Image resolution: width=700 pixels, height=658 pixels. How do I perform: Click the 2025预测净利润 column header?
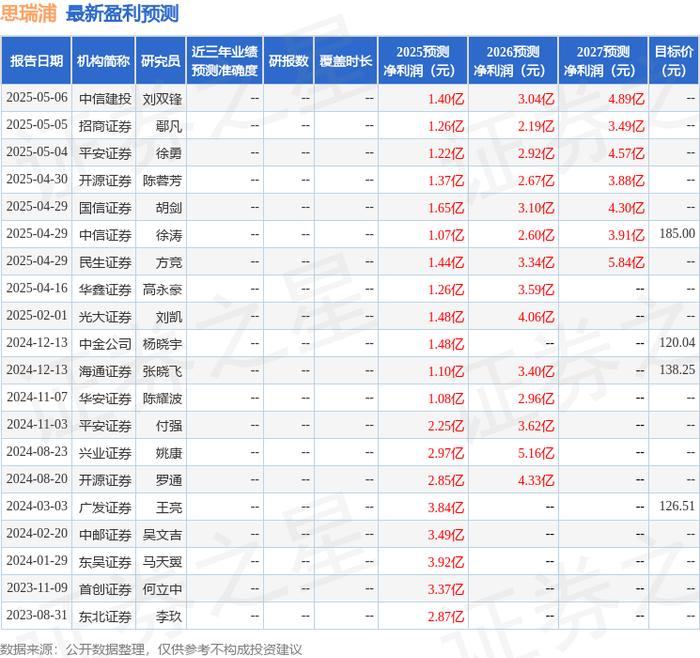pyautogui.click(x=423, y=60)
